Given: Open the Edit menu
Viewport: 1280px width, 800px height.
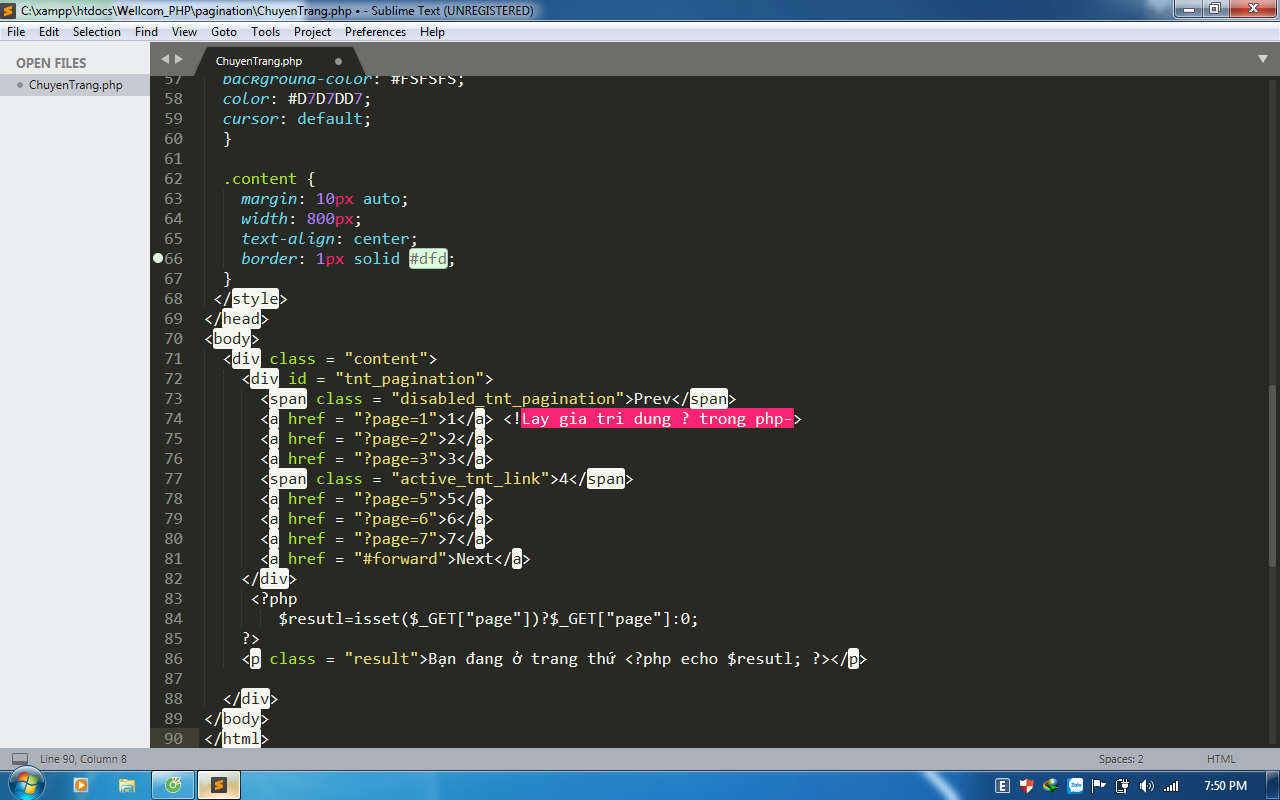Looking at the screenshot, I should (49, 32).
